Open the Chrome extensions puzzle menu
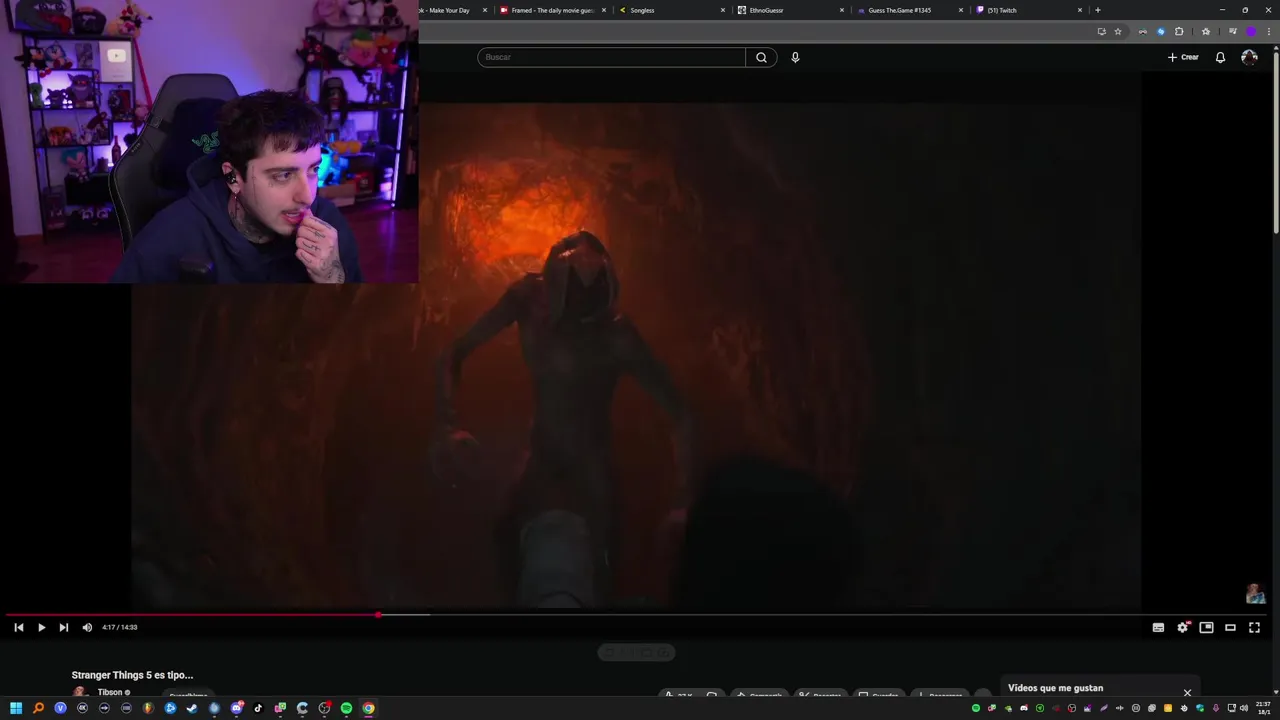This screenshot has height=720, width=1280. [1179, 31]
